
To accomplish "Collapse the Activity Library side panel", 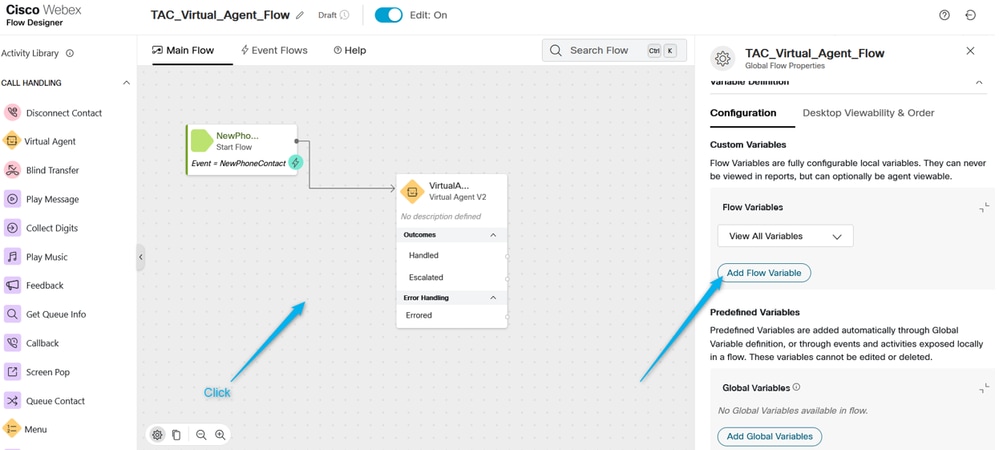I will pos(141,257).
